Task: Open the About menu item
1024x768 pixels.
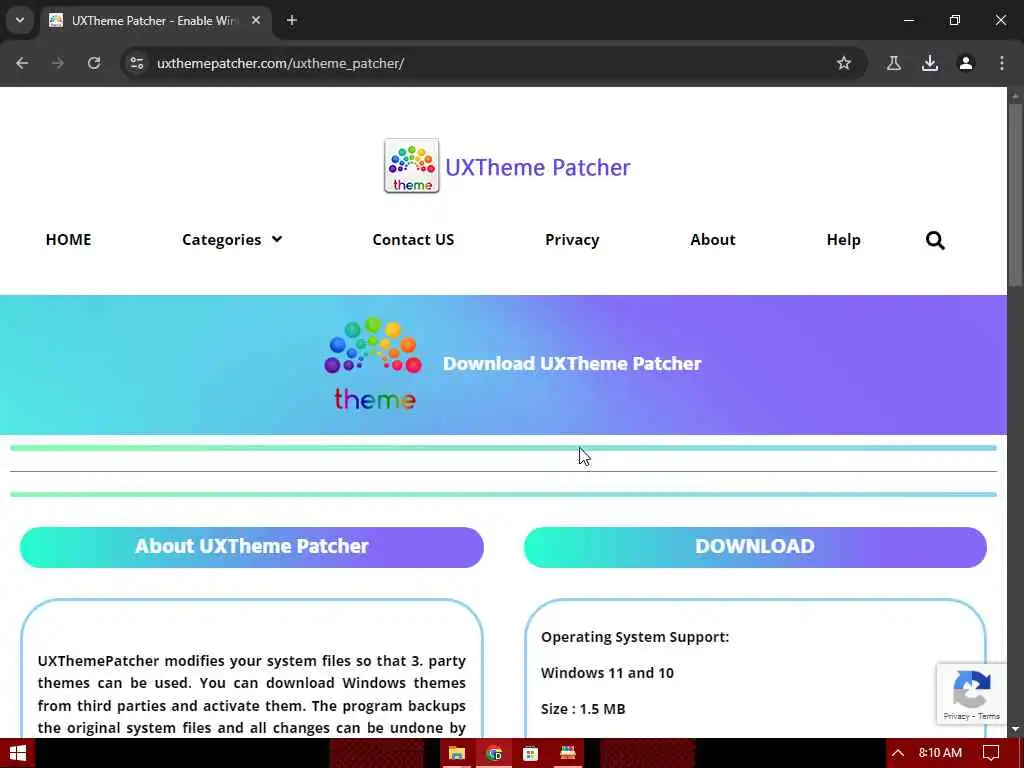Action: coord(713,240)
